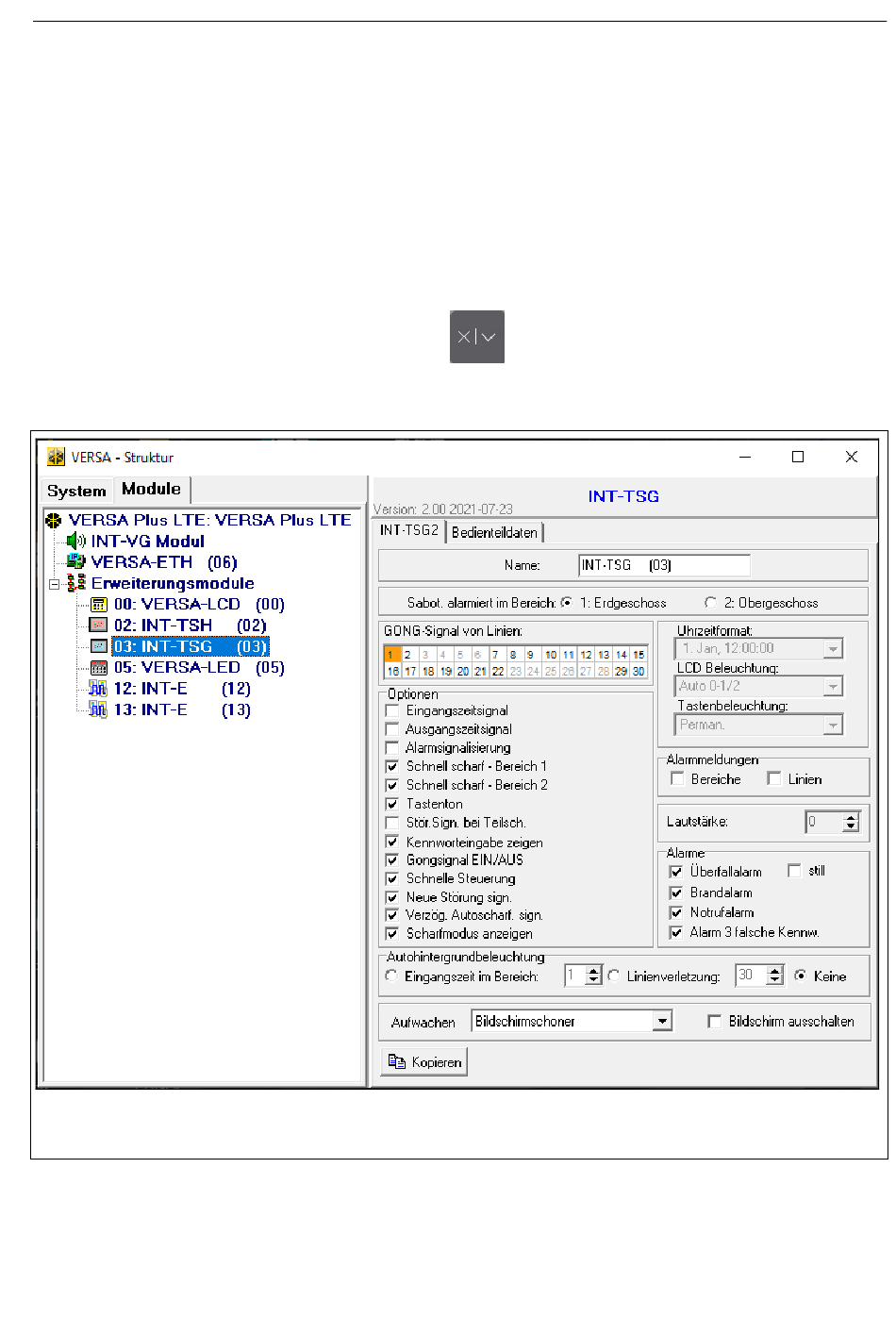Screen dimensions: 896x1318
Task: Click the X|v icon above the window
Action: pos(477,337)
